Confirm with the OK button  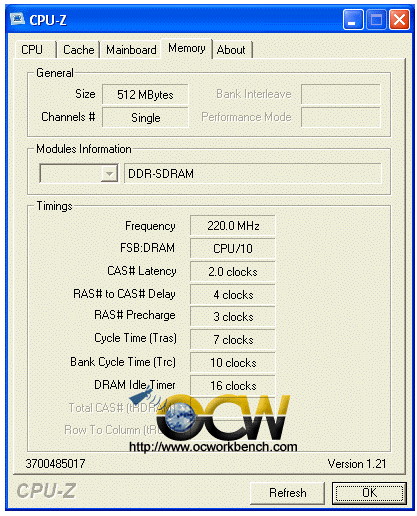[x=369, y=493]
